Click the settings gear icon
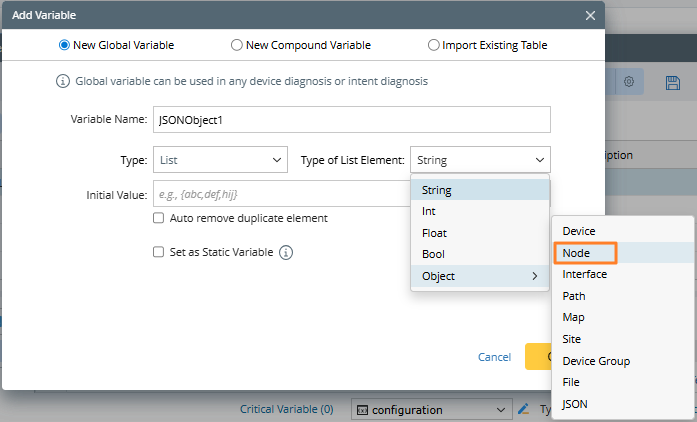The height and width of the screenshot is (422, 697). 630,83
